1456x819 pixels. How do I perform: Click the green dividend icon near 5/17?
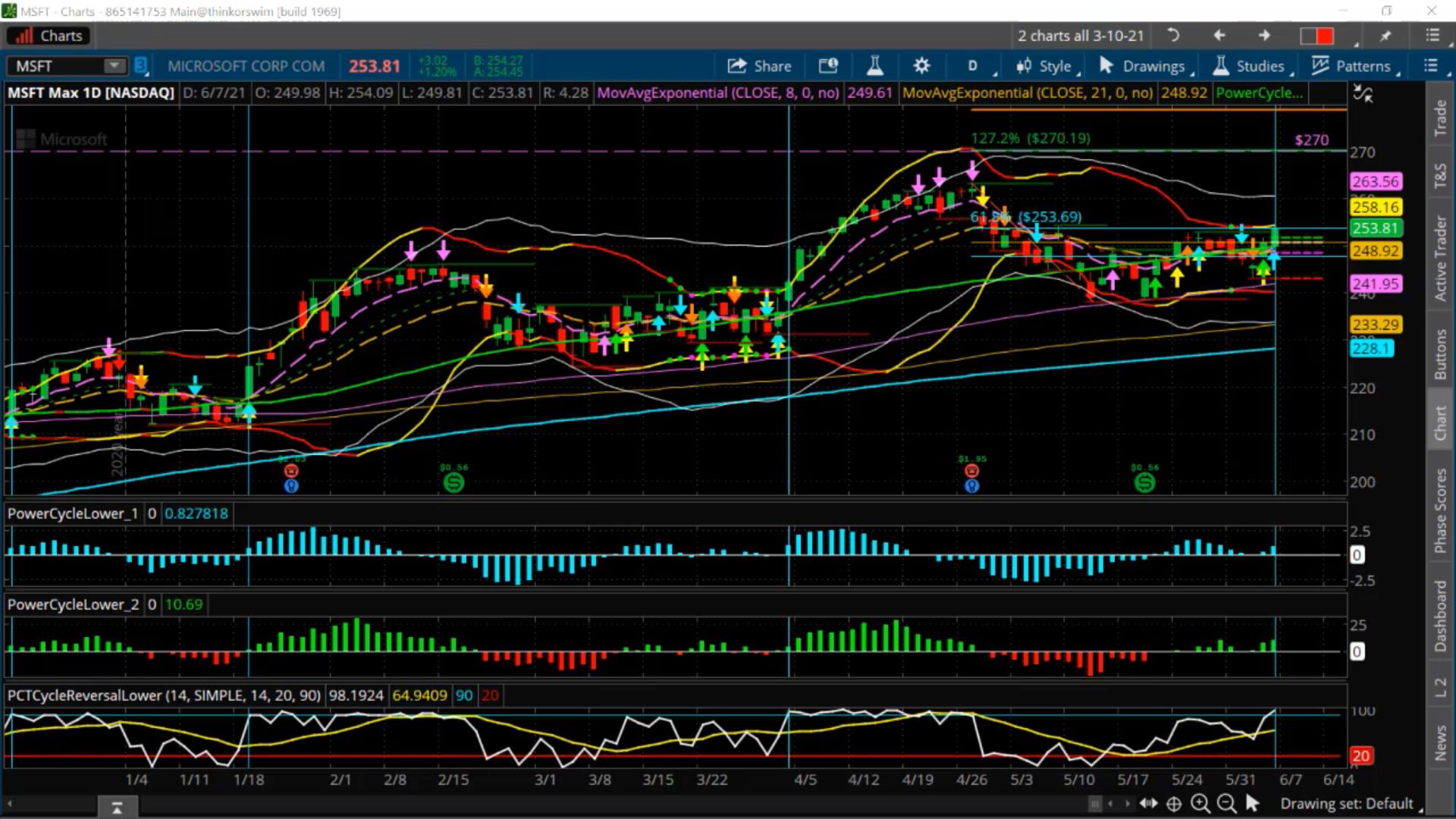point(1144,482)
